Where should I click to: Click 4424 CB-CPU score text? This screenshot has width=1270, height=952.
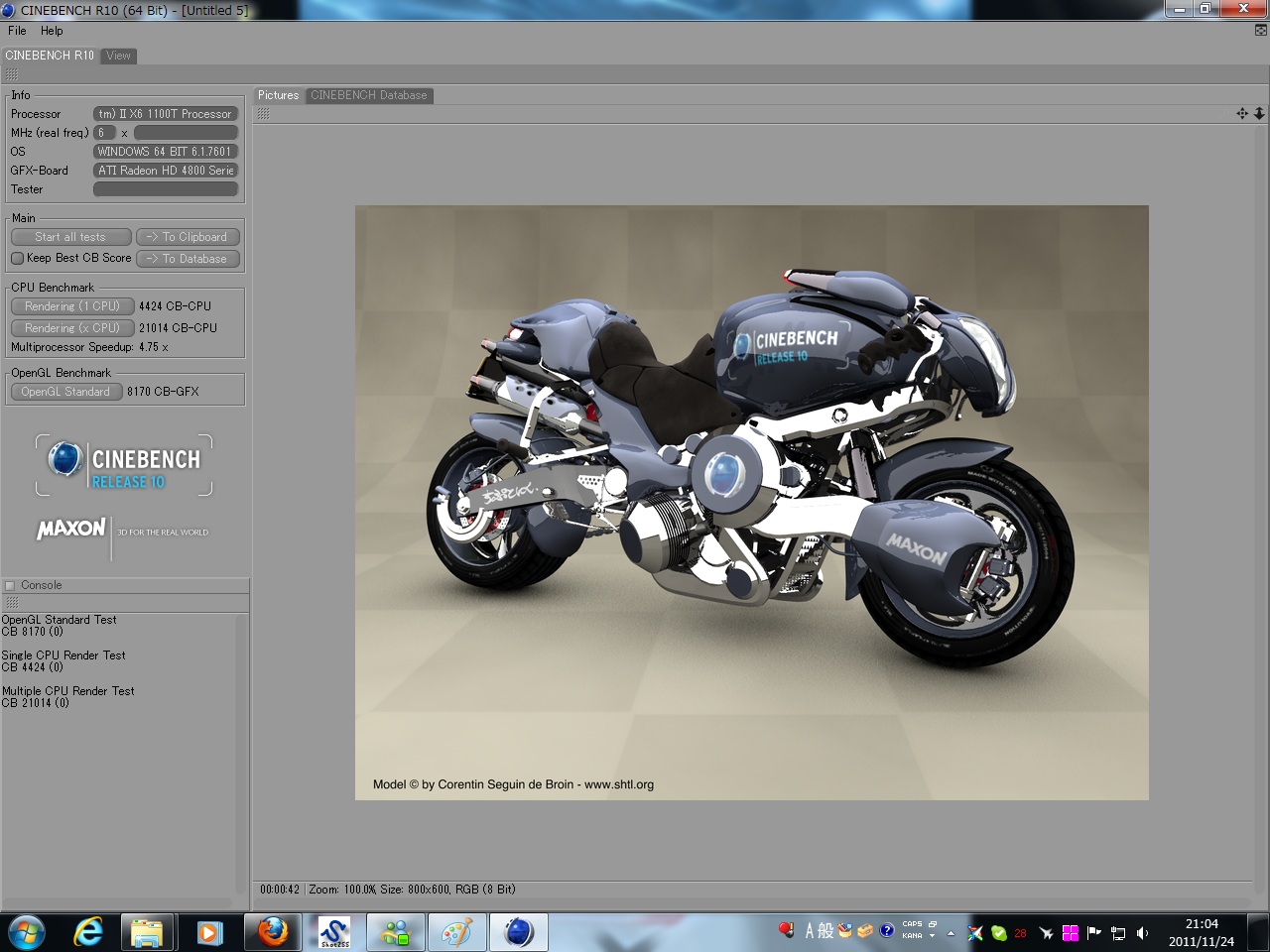[175, 306]
